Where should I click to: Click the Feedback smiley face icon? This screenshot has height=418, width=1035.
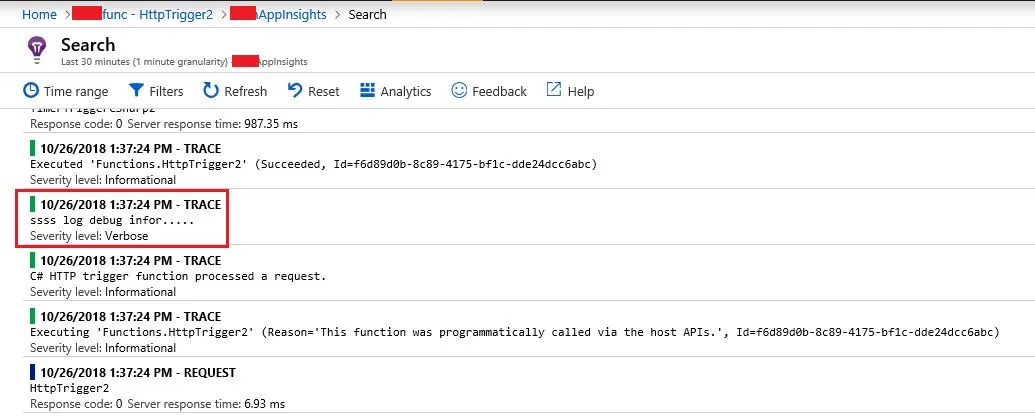point(459,91)
